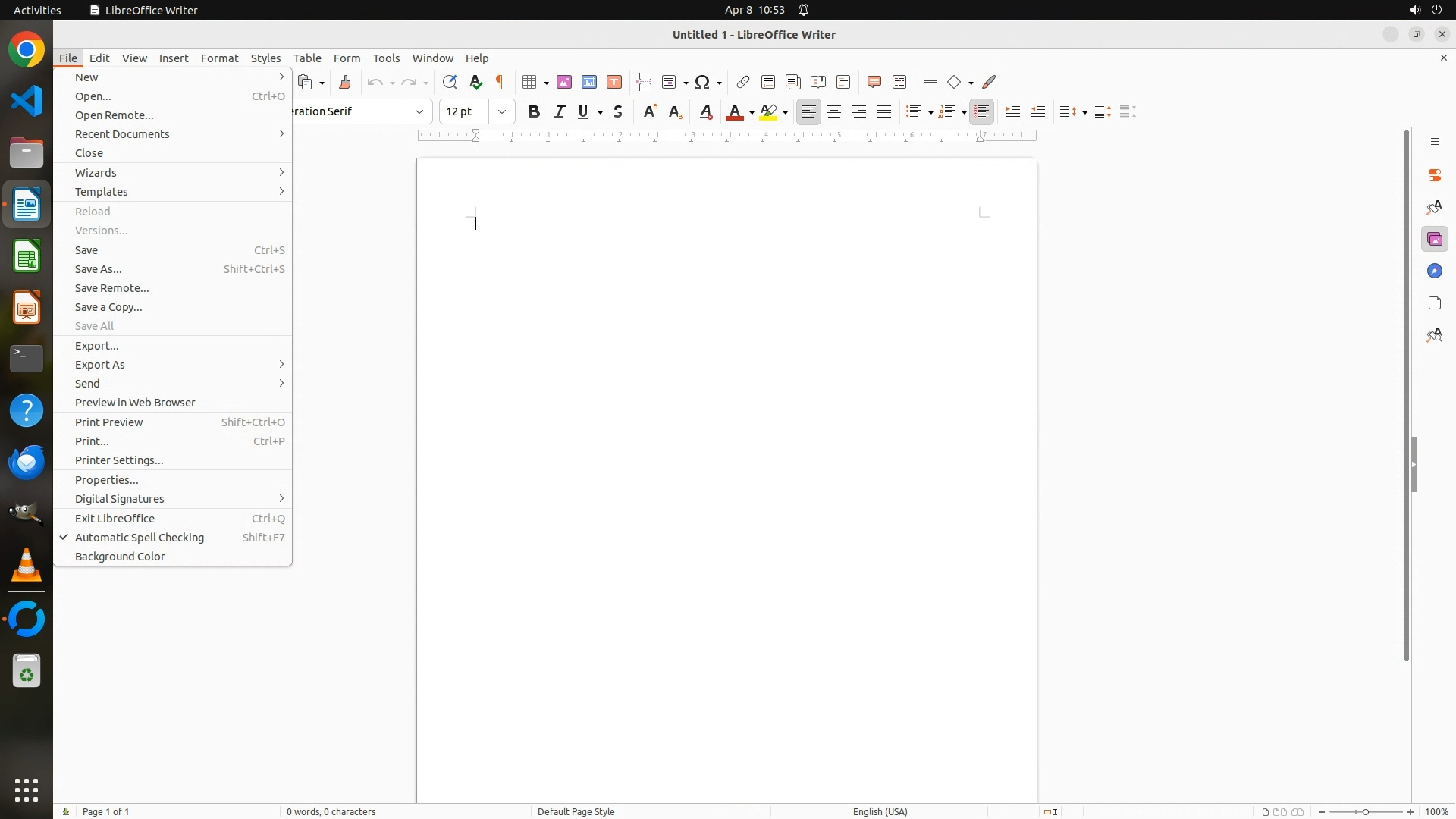Viewport: 1456px width, 819px height.
Task: Apply strikethrough formatting
Action: tap(618, 111)
